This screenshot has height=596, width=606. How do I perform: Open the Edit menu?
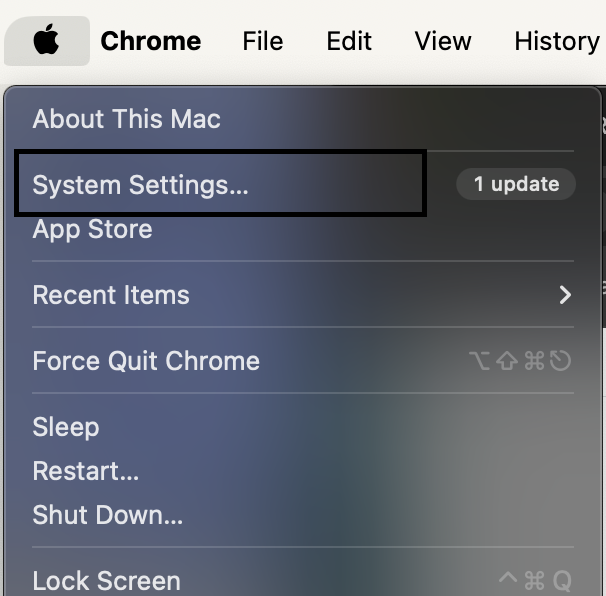tap(349, 41)
